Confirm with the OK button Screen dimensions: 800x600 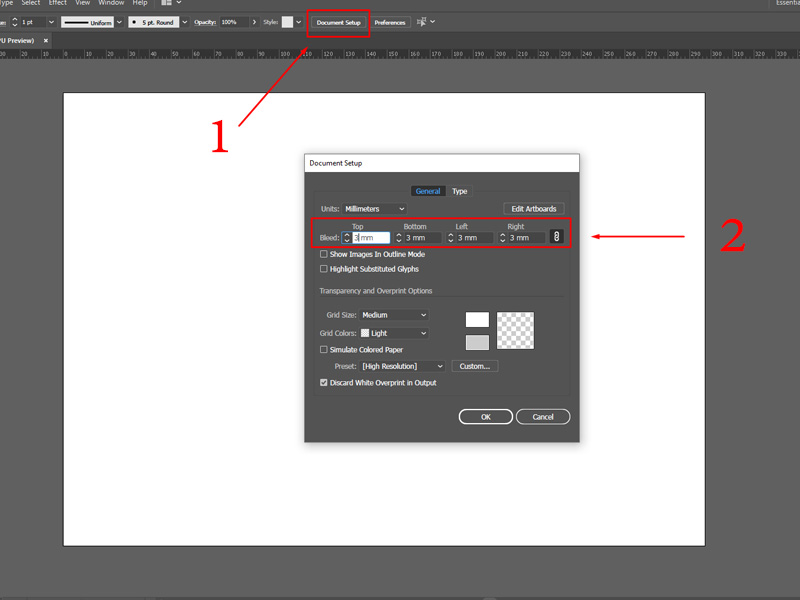486,417
